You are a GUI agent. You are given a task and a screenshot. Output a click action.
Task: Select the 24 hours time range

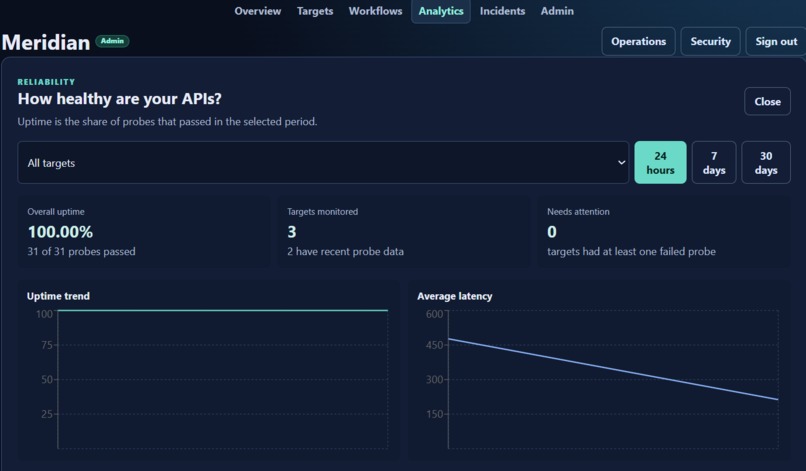pos(660,162)
